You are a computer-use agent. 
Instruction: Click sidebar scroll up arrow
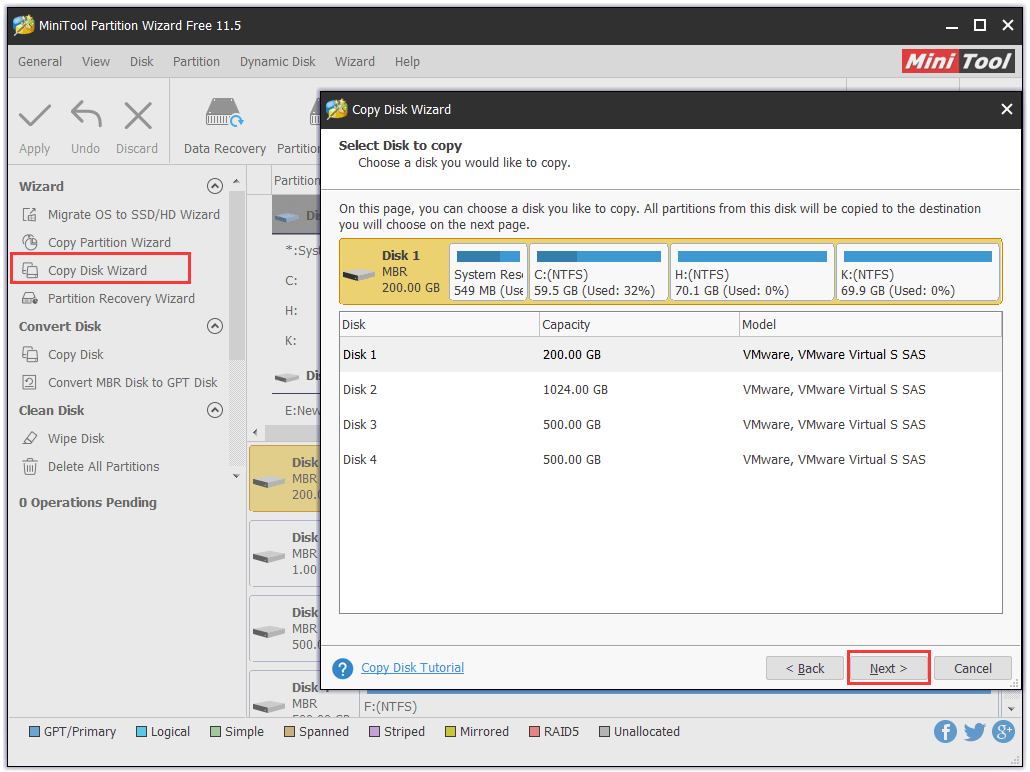click(x=236, y=182)
